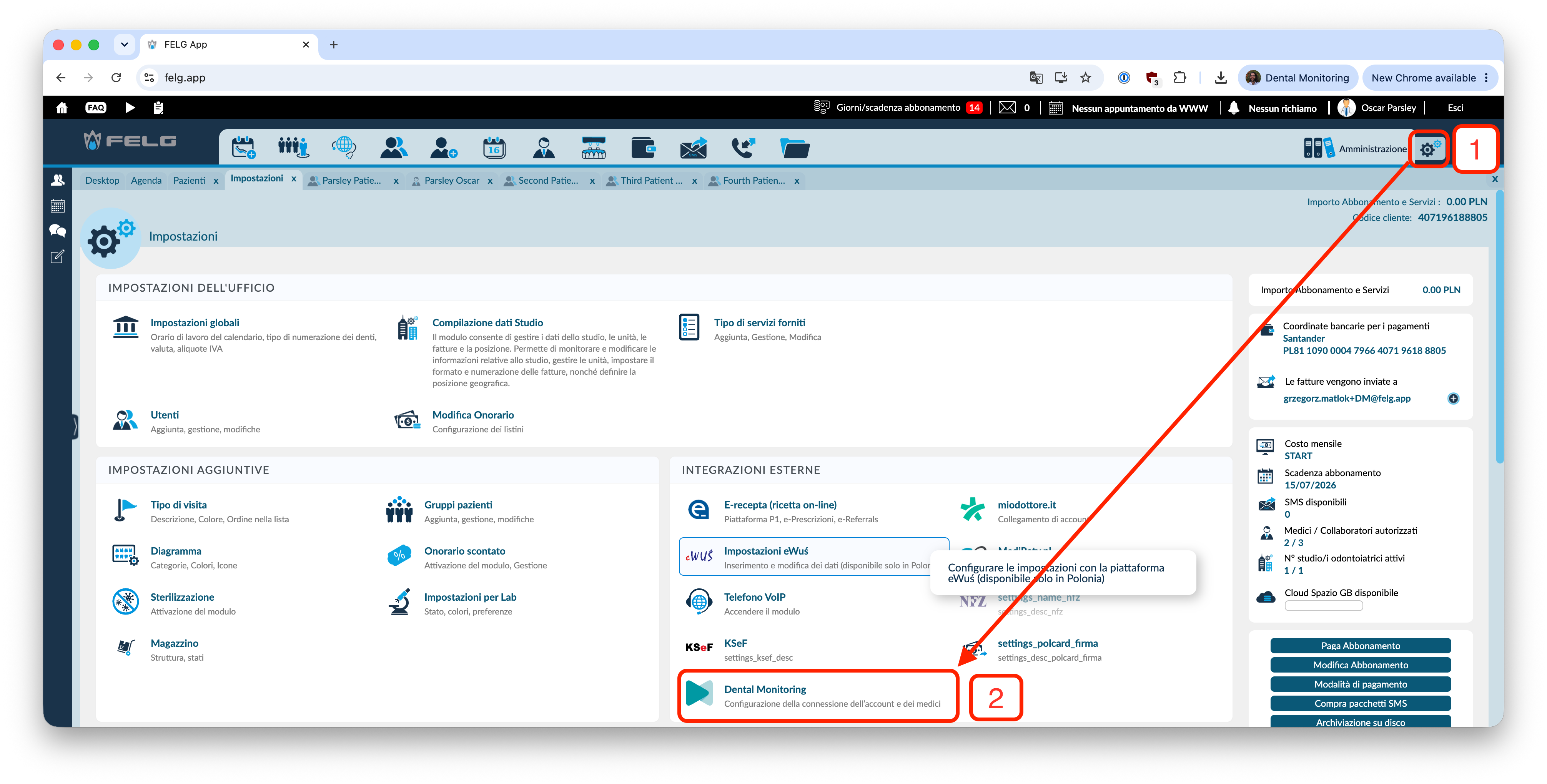
Task: Open the sidebar calendar grid icon
Action: [x=58, y=206]
